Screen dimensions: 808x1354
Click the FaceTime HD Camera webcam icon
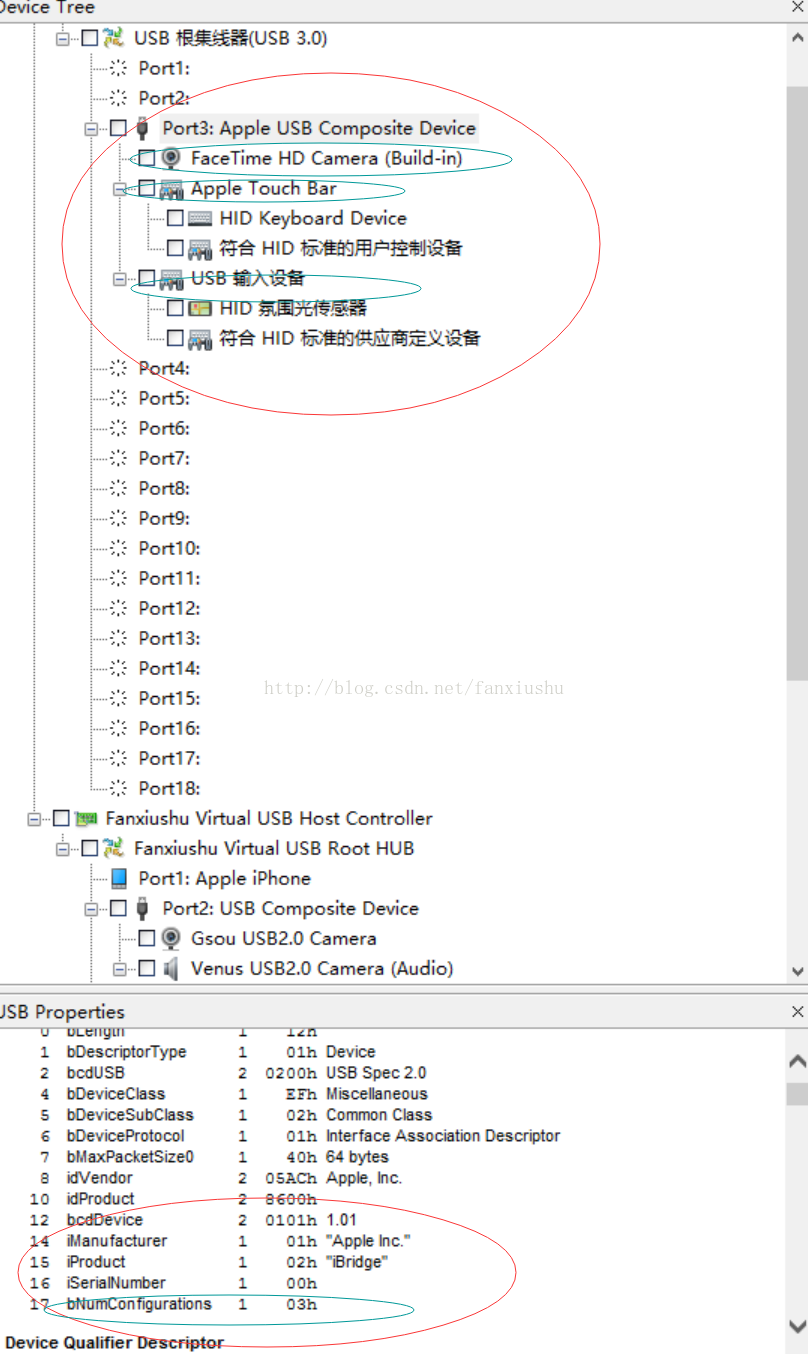coord(171,158)
